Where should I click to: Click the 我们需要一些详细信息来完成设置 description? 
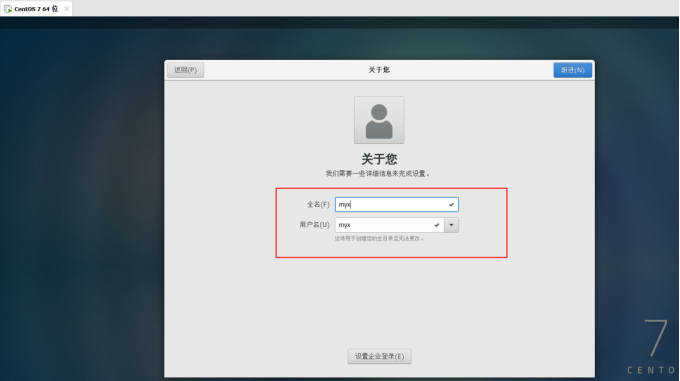[x=378, y=174]
